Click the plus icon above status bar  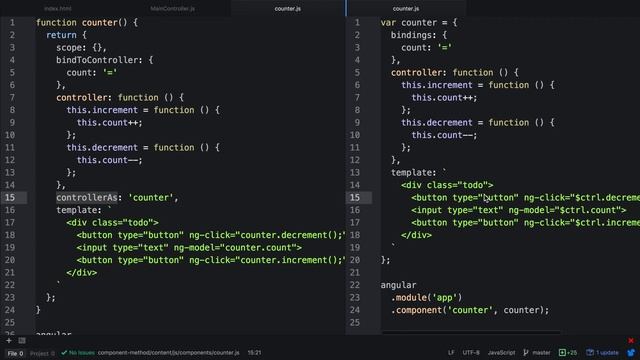tap(9, 340)
